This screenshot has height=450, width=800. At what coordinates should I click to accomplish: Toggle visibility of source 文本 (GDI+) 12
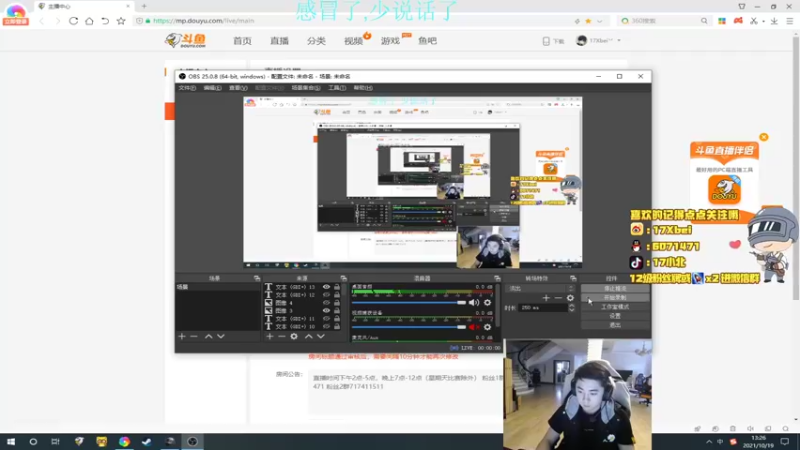pos(326,295)
